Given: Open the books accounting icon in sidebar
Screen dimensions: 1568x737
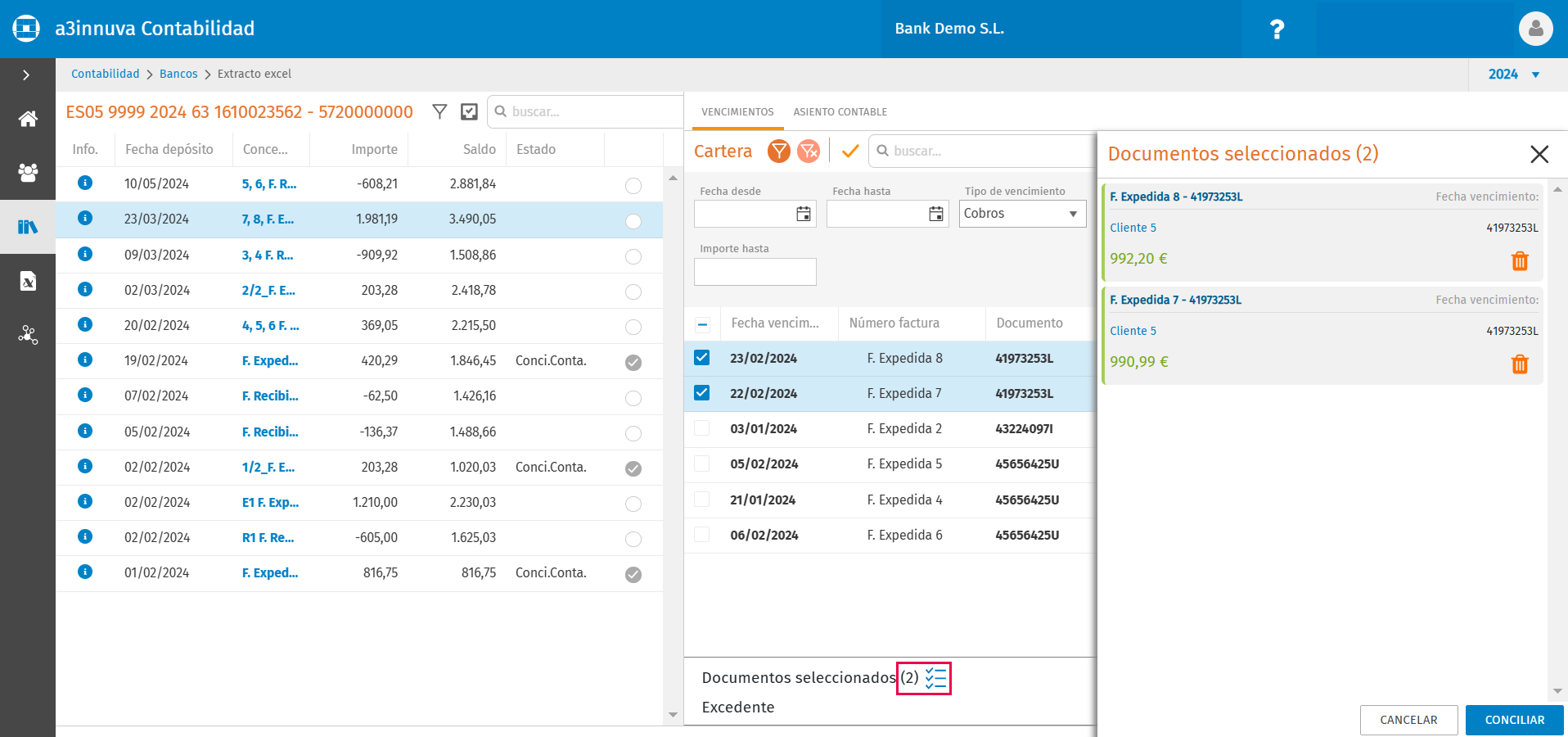Looking at the screenshot, I should click(28, 227).
